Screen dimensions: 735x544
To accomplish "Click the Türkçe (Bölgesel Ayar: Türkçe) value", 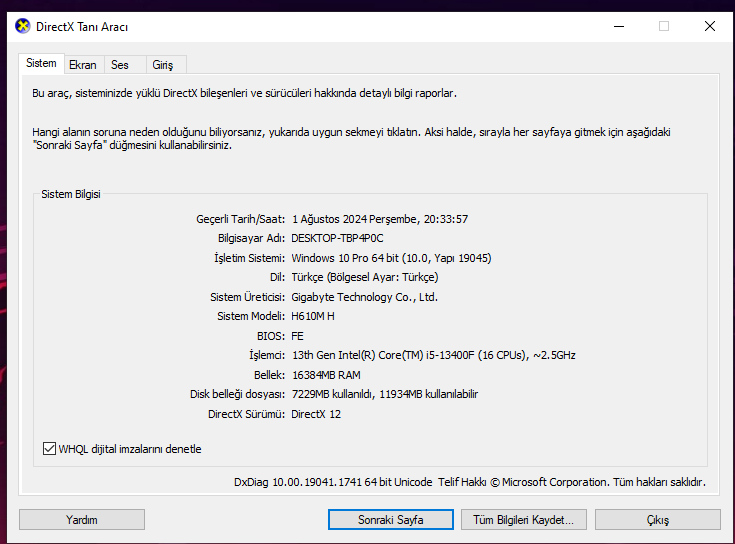I will (365, 277).
